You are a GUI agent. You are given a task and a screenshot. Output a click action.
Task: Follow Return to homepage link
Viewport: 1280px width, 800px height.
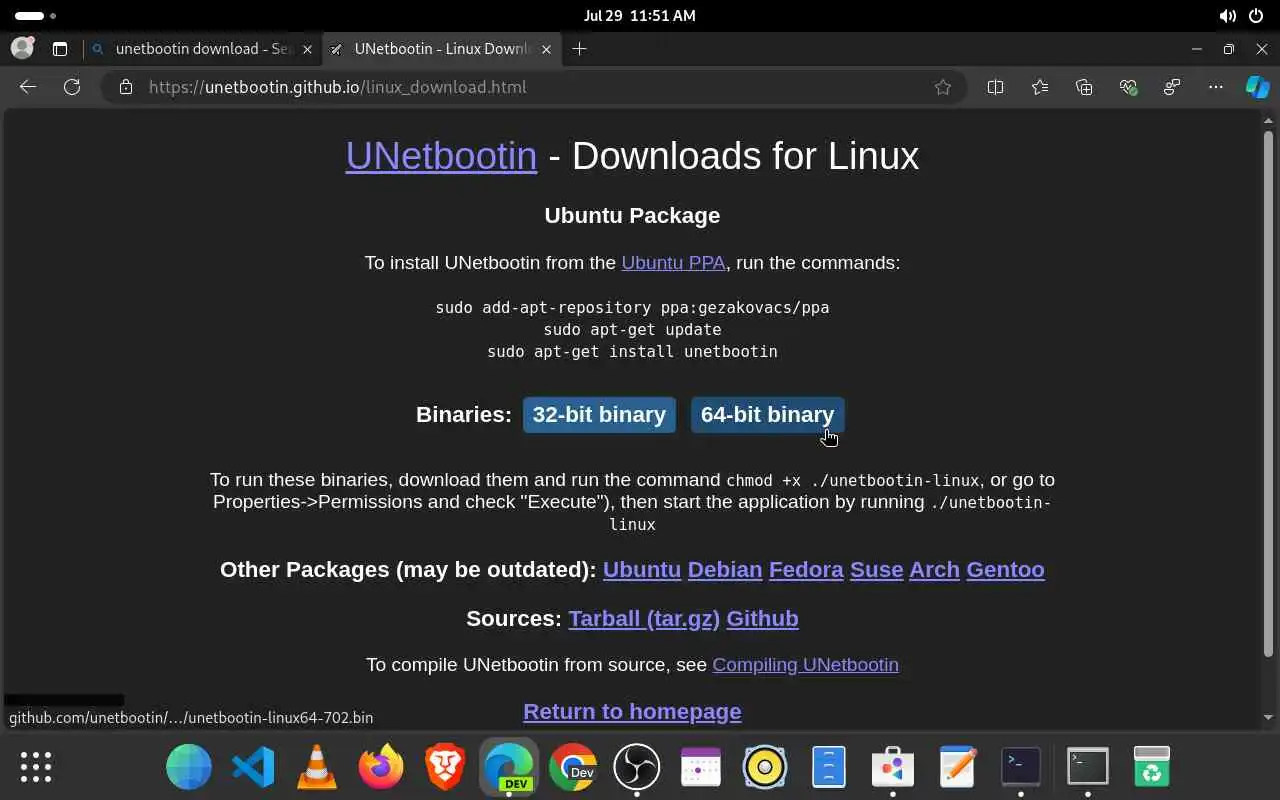(632, 711)
